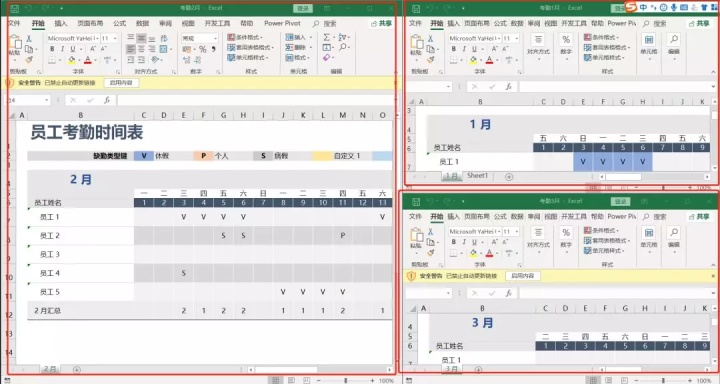This screenshot has height=384, width=720.
Task: Click Normal view icon in bottom-right status bar
Action: click(593, 380)
